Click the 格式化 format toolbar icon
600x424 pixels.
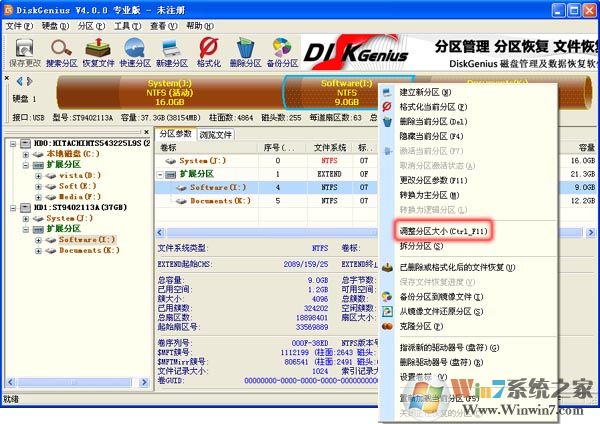pyautogui.click(x=208, y=50)
